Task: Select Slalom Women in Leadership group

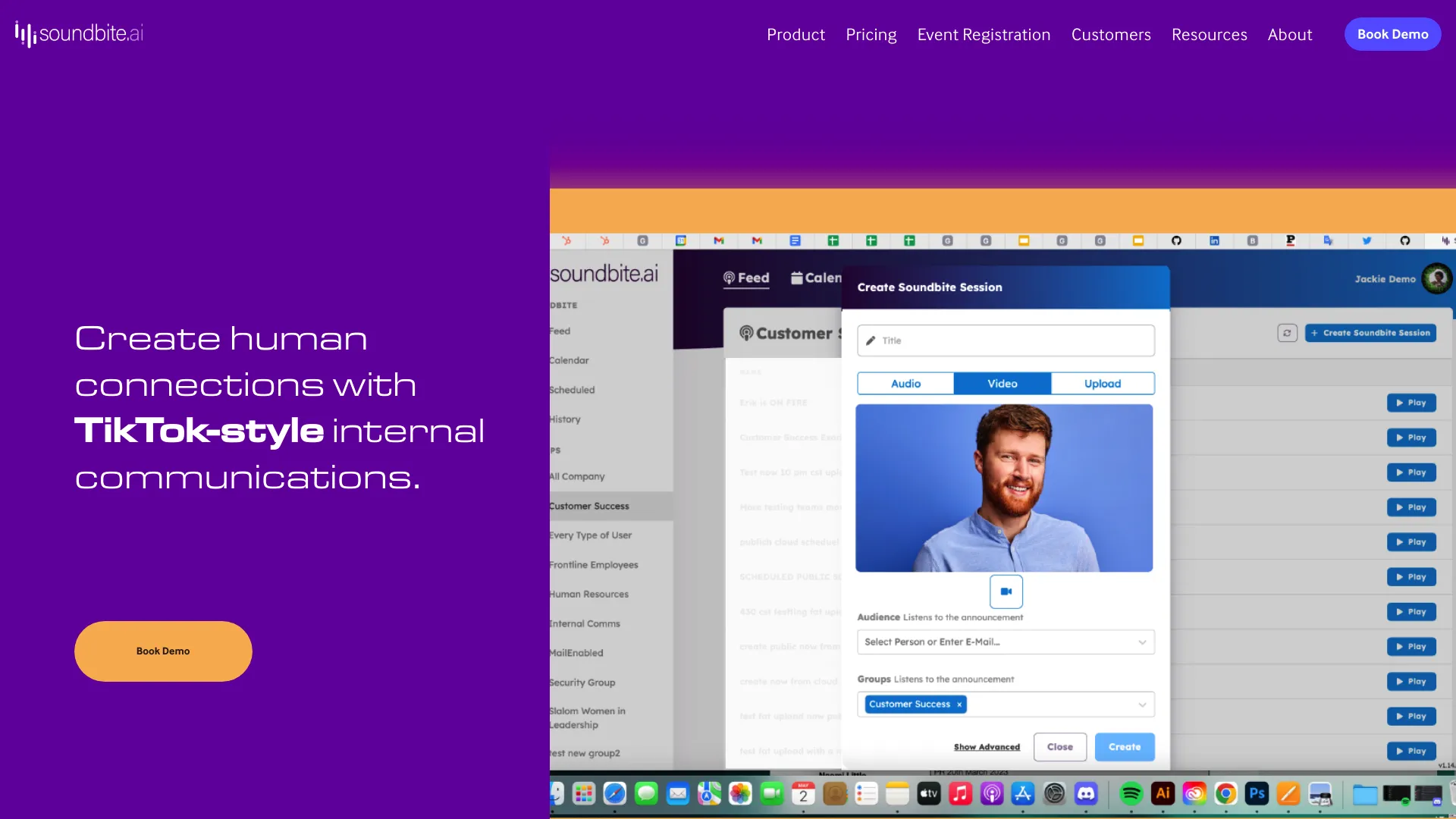Action: coord(588,717)
